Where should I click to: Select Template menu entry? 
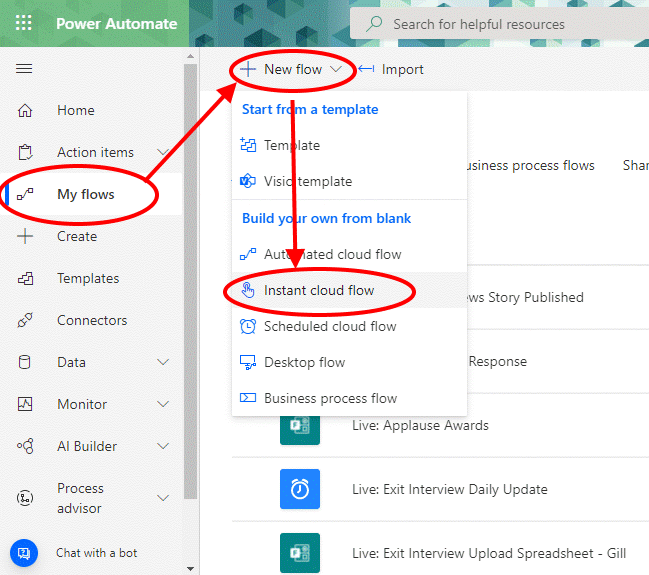349,145
